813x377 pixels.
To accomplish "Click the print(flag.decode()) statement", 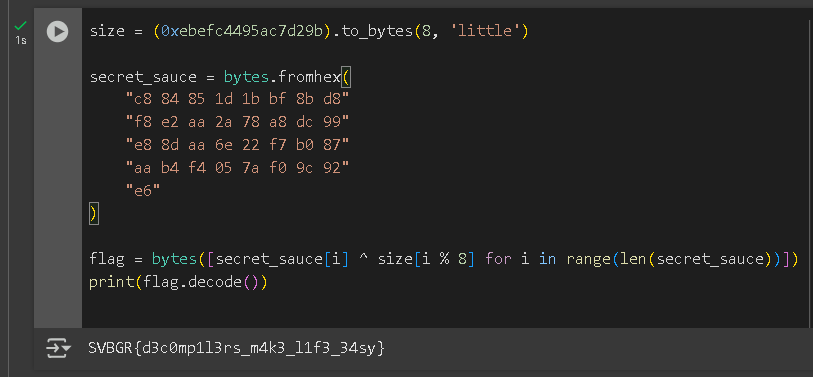I will pyautogui.click(x=178, y=283).
